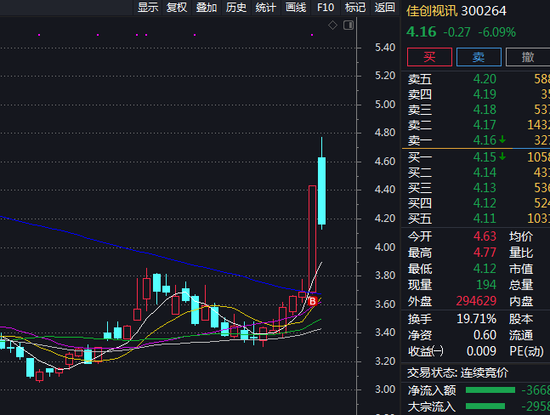
Task: Click the 标记 mark toolbar item
Action: pyautogui.click(x=355, y=7)
